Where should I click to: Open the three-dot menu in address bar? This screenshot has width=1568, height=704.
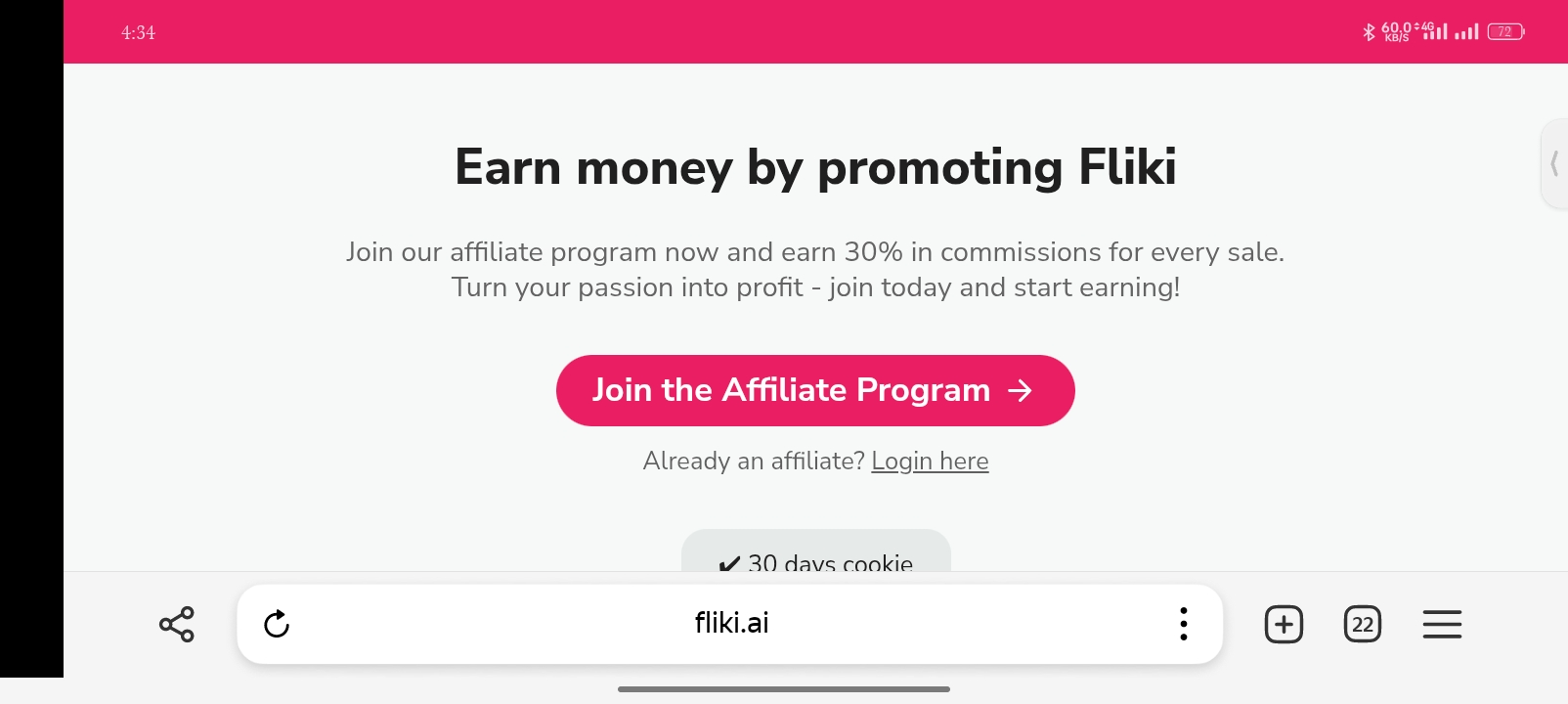1183,624
